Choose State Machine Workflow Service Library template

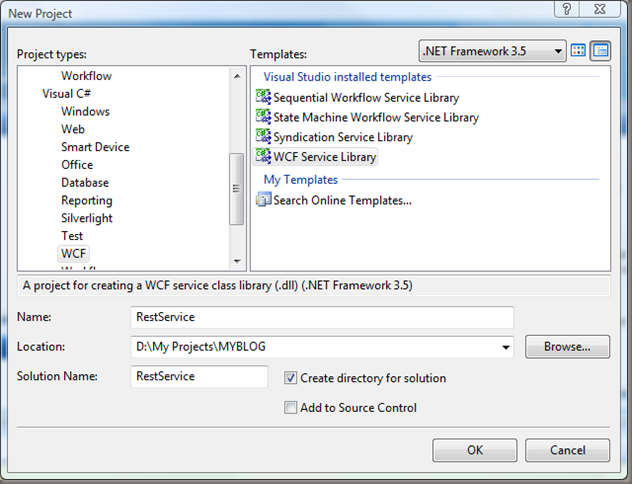(376, 117)
